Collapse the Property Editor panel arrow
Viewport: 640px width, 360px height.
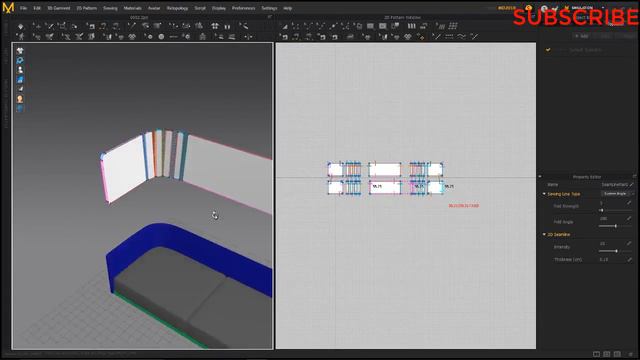[x=540, y=176]
